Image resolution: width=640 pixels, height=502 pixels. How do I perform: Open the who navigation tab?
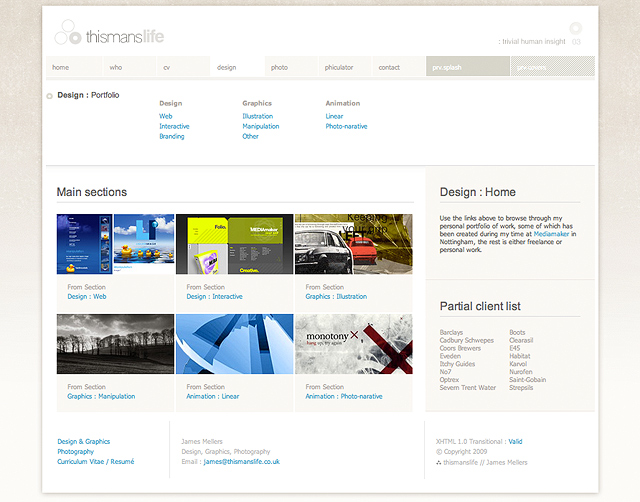pos(130,67)
